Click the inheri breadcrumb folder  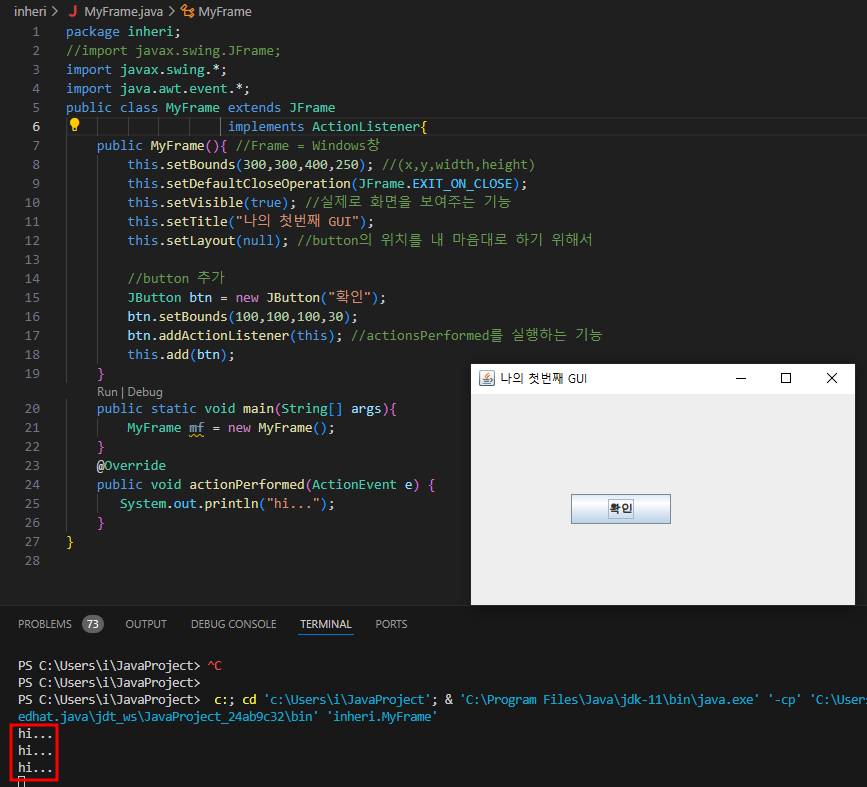pos(30,11)
